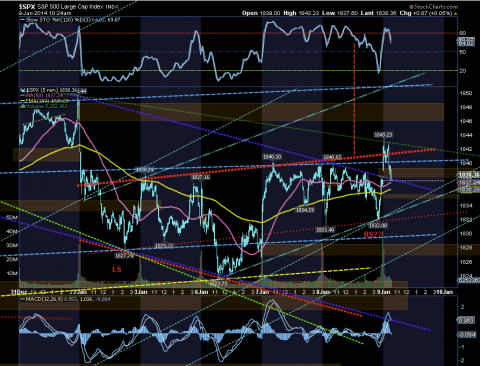This screenshot has height=366, width=480.
Task: Click the $SPX (5 min) price legend
Action: [x=48, y=90]
